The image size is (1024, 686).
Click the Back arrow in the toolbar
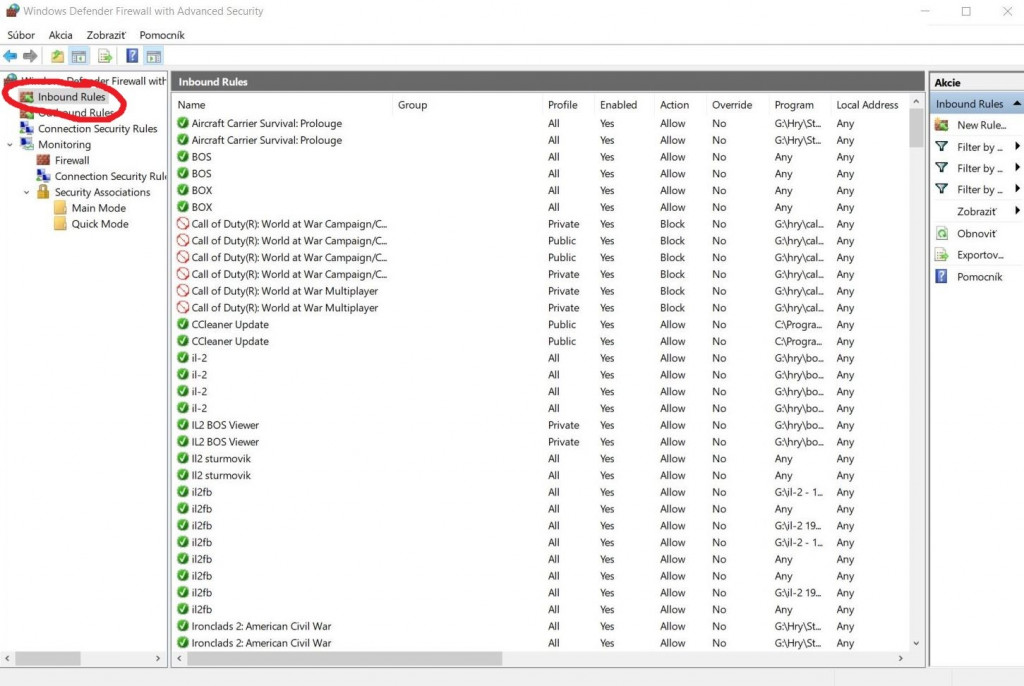10,56
